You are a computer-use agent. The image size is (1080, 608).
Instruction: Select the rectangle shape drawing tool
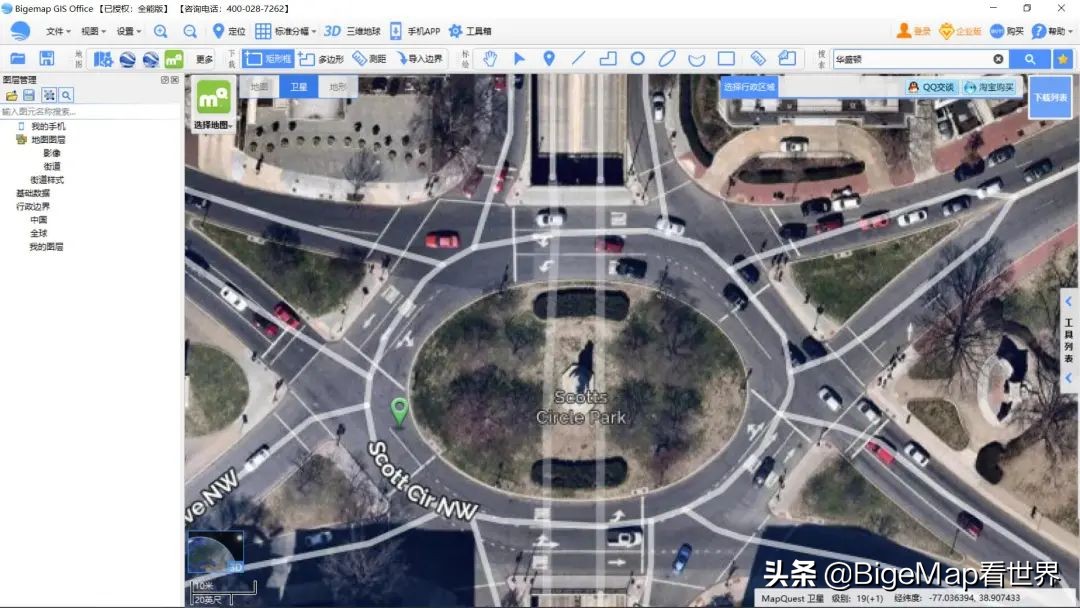(x=726, y=59)
